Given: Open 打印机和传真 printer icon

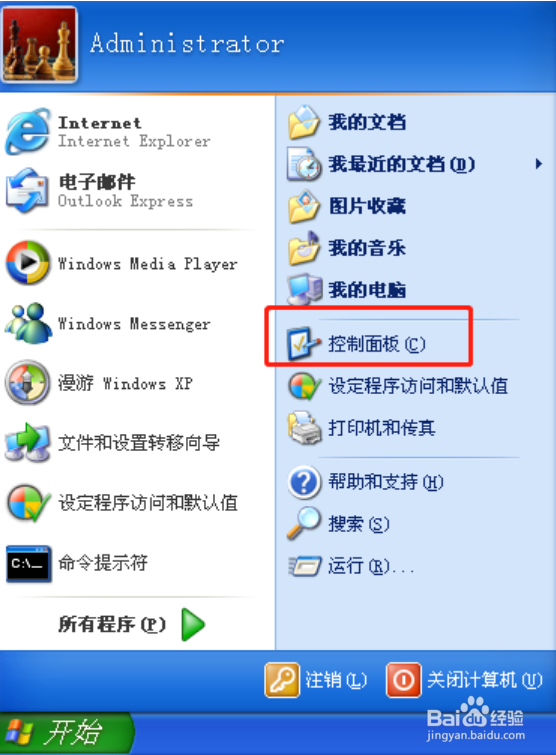Looking at the screenshot, I should [x=304, y=428].
